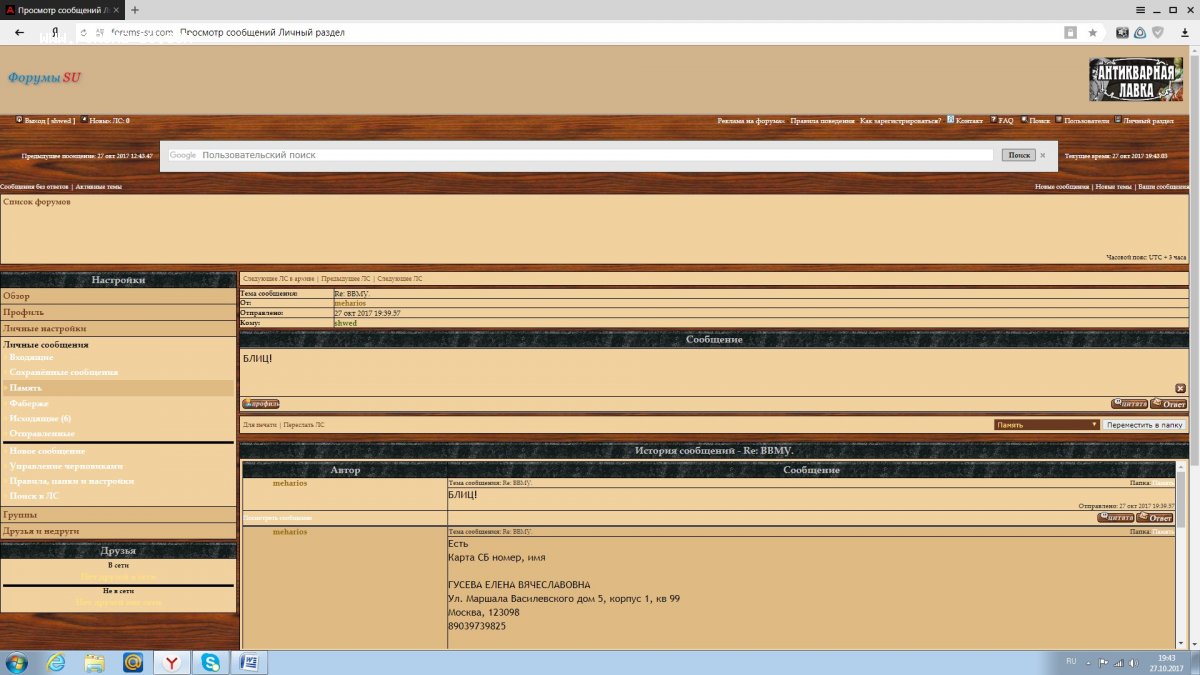Click the browser back arrow
This screenshot has height=675, width=1200.
point(19,32)
